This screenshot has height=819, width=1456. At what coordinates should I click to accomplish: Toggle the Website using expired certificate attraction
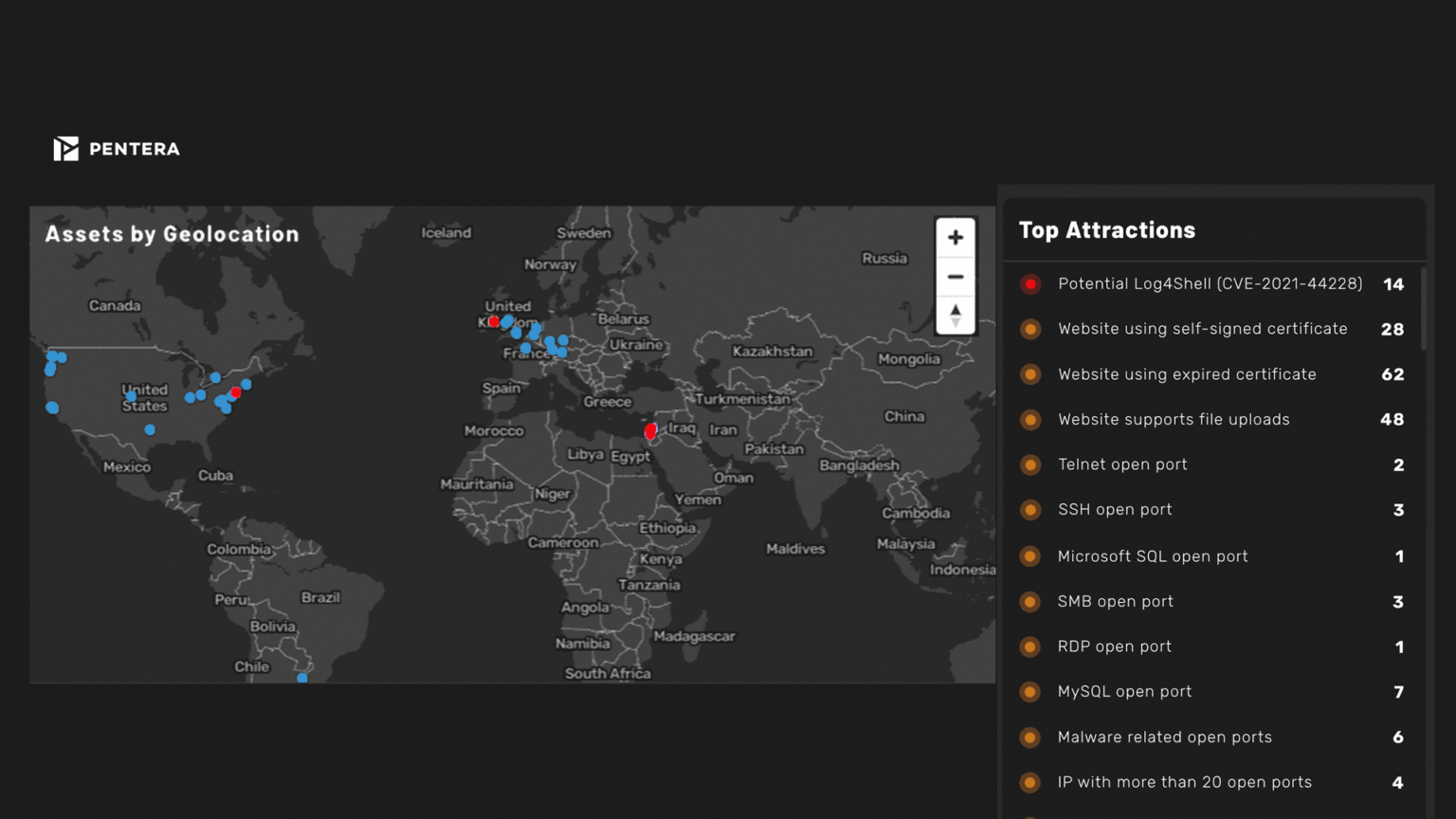click(1187, 374)
